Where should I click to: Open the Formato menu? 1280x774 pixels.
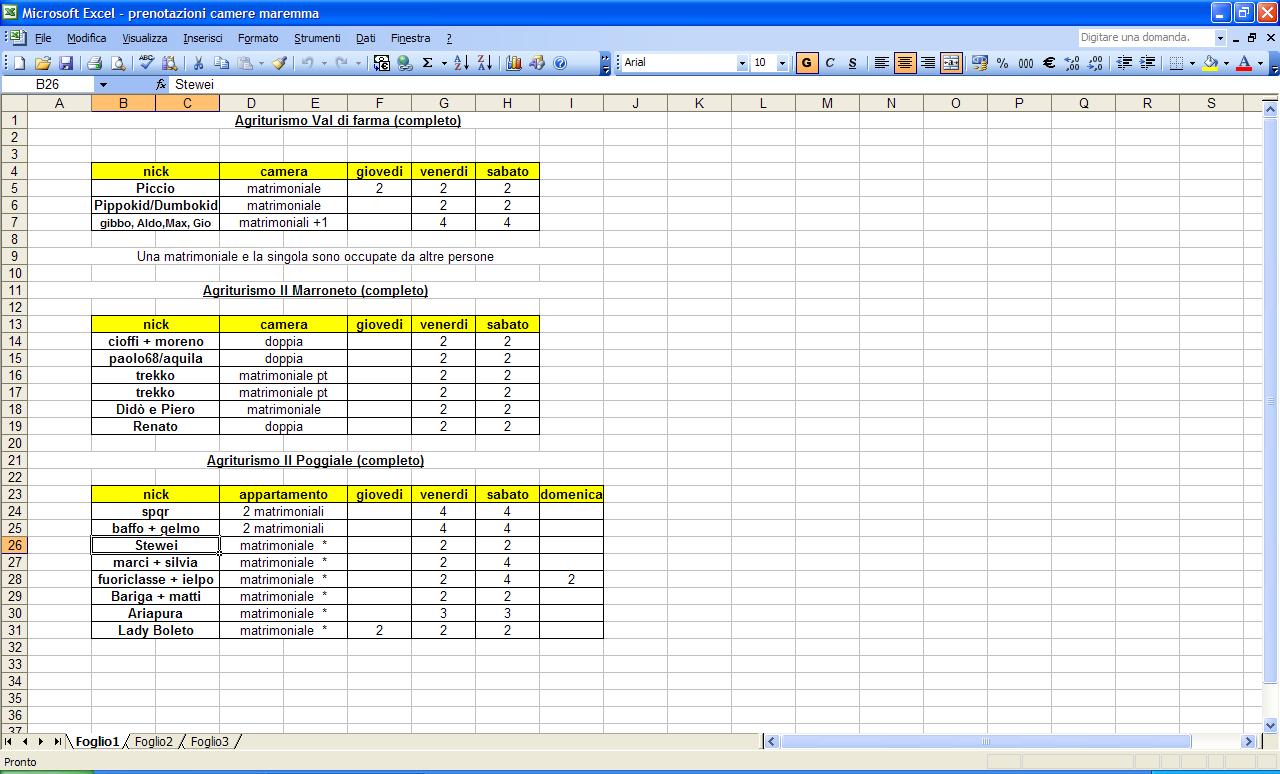pyautogui.click(x=258, y=38)
